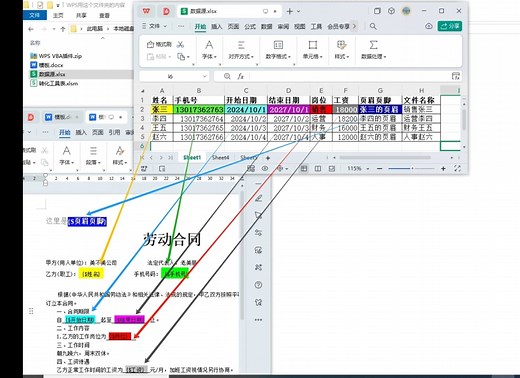Viewport: 520px width, 378px height.
Task: Click the zoom out minus icon in the status bar
Action: 379,169
